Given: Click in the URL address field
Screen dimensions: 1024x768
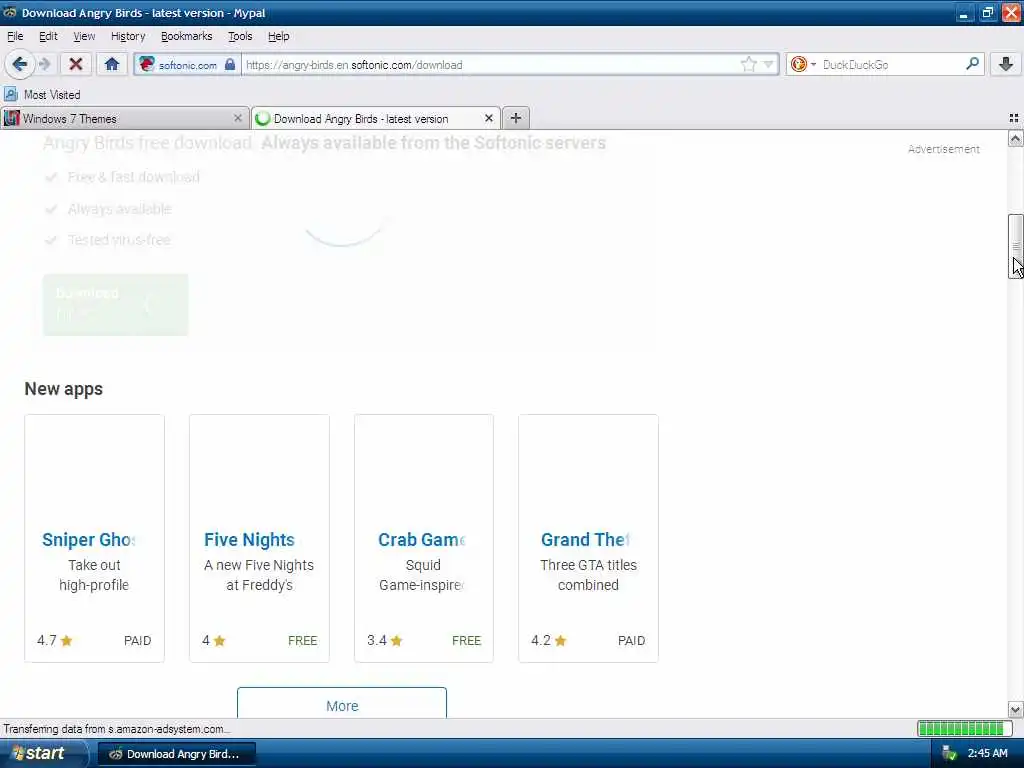Looking at the screenshot, I should [490, 65].
